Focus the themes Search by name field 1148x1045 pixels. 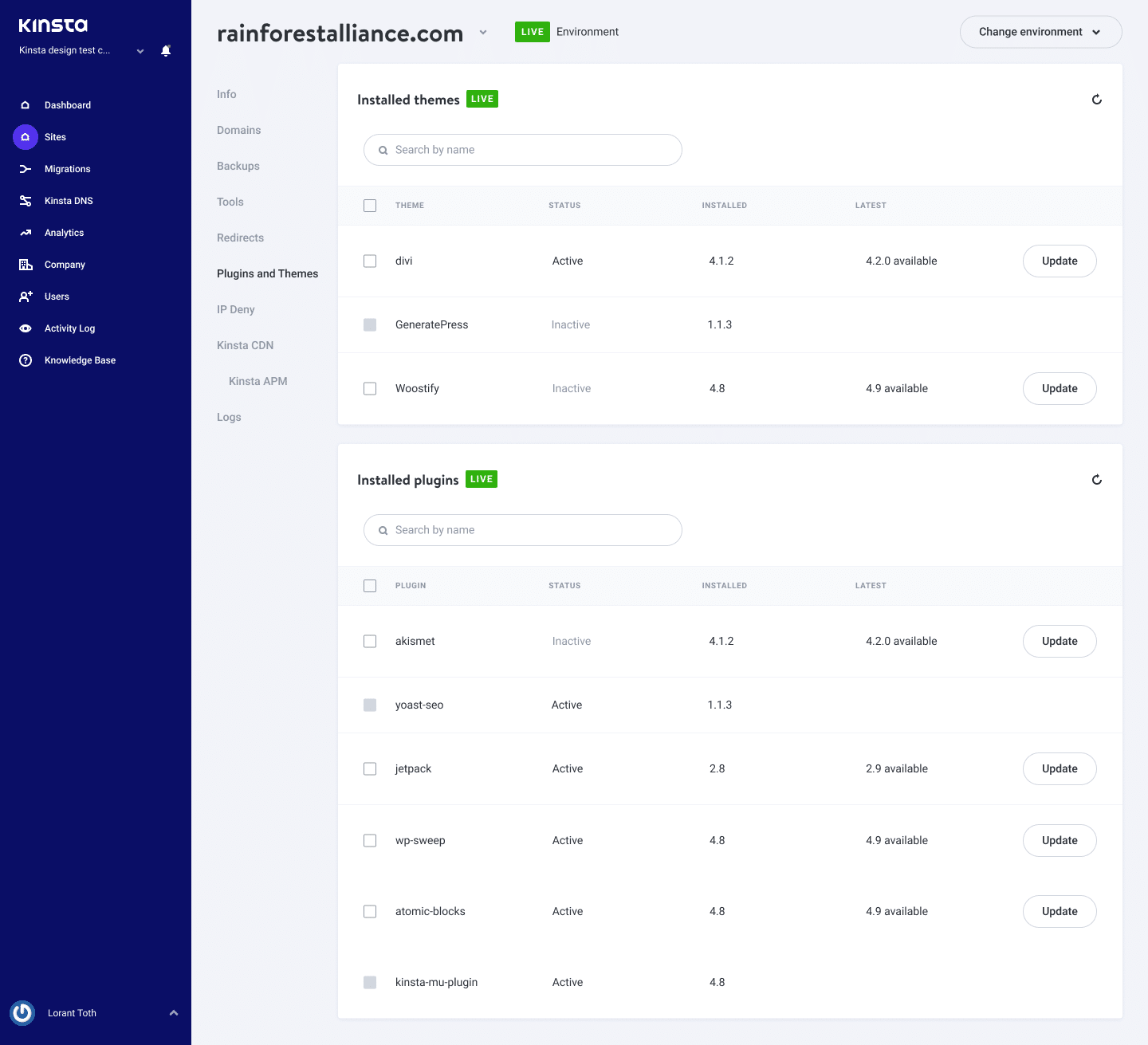click(x=523, y=150)
